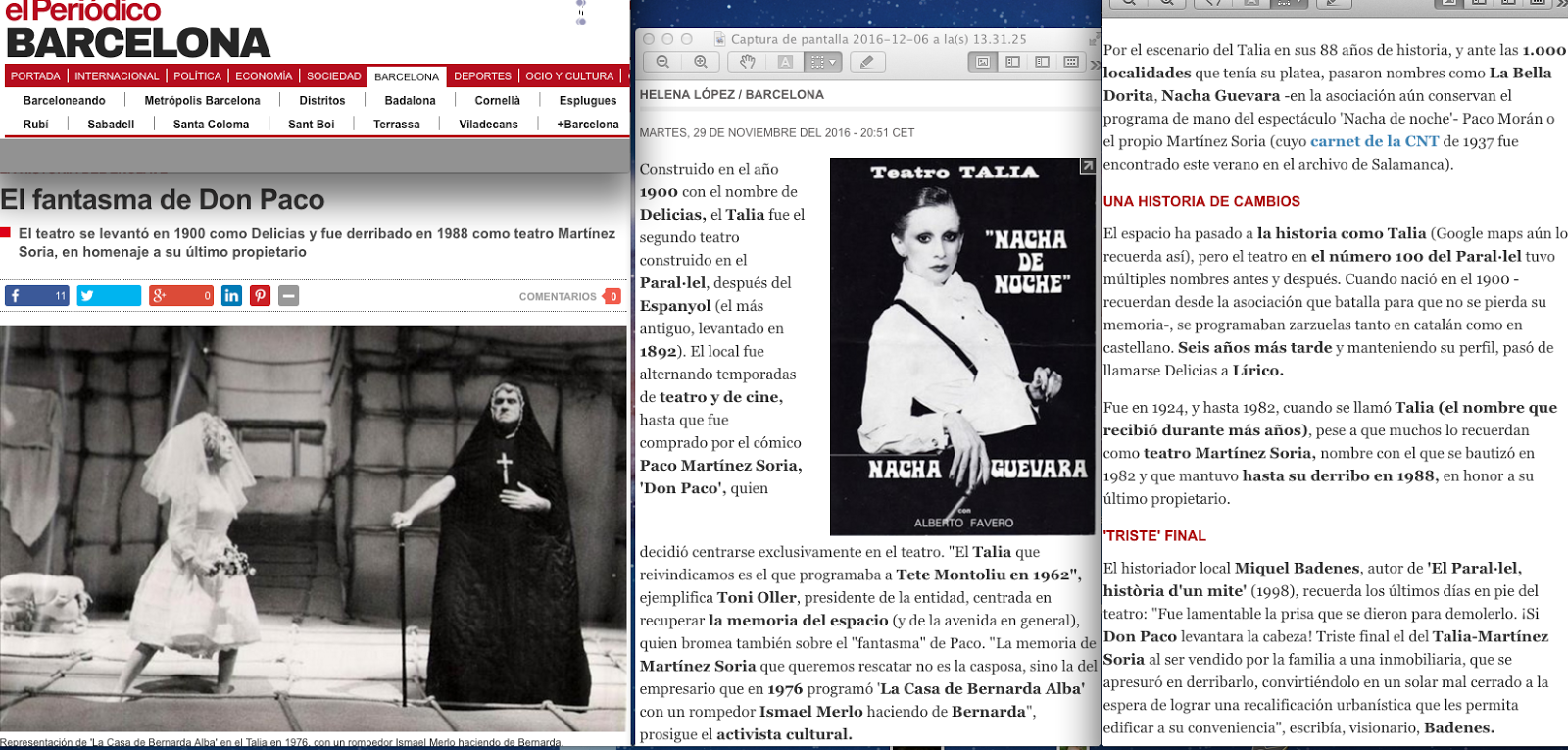Expand the overflow chevrons in the rightmost window toolbar
This screenshot has height=750, width=1568.
pos(1562,4)
